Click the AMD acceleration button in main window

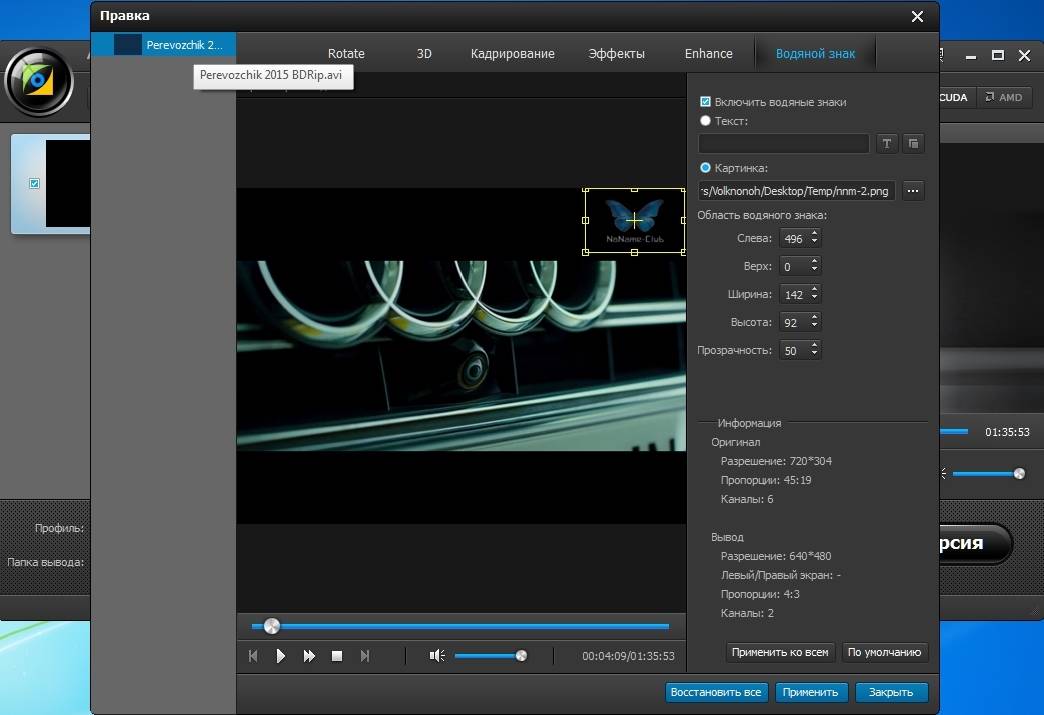1003,97
